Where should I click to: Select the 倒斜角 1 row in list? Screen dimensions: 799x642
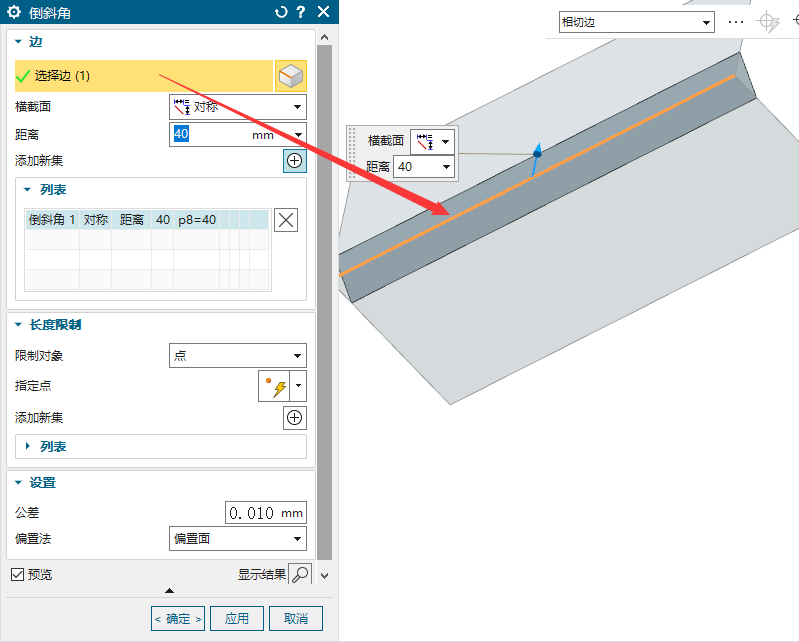120,219
